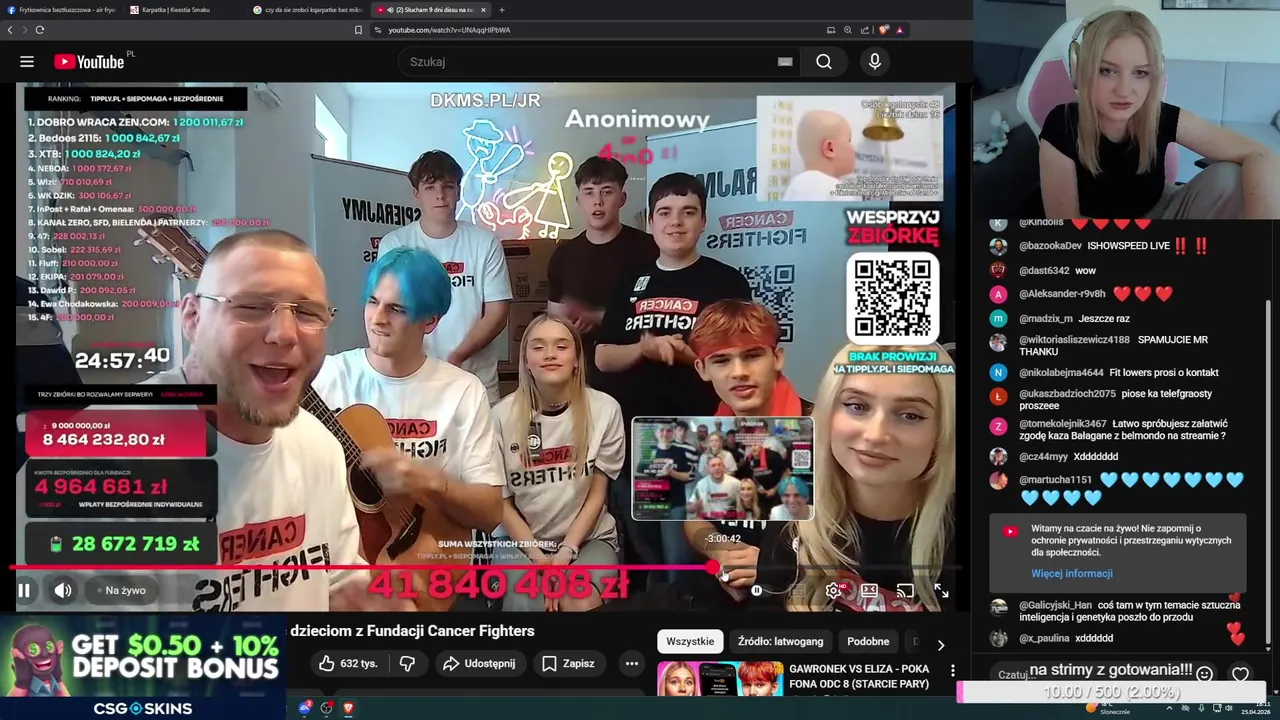The height and width of the screenshot is (720, 1280).
Task: Enter full screen mode
Action: point(941,591)
